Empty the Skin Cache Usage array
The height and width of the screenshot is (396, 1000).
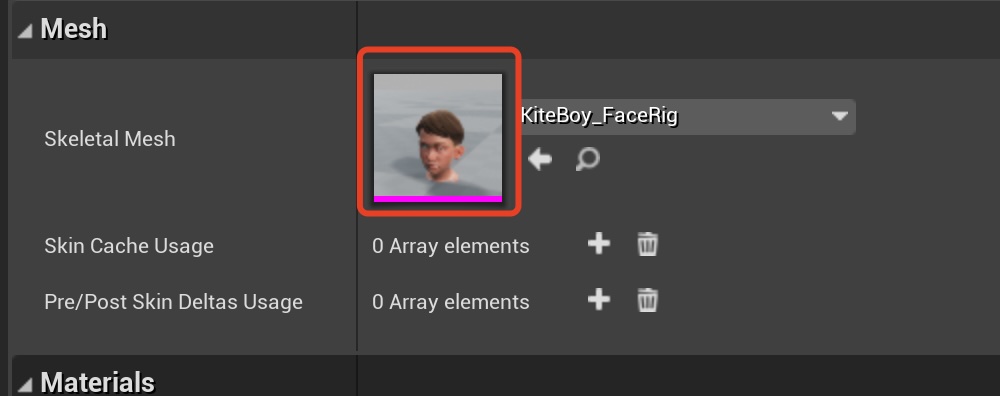[x=647, y=245]
